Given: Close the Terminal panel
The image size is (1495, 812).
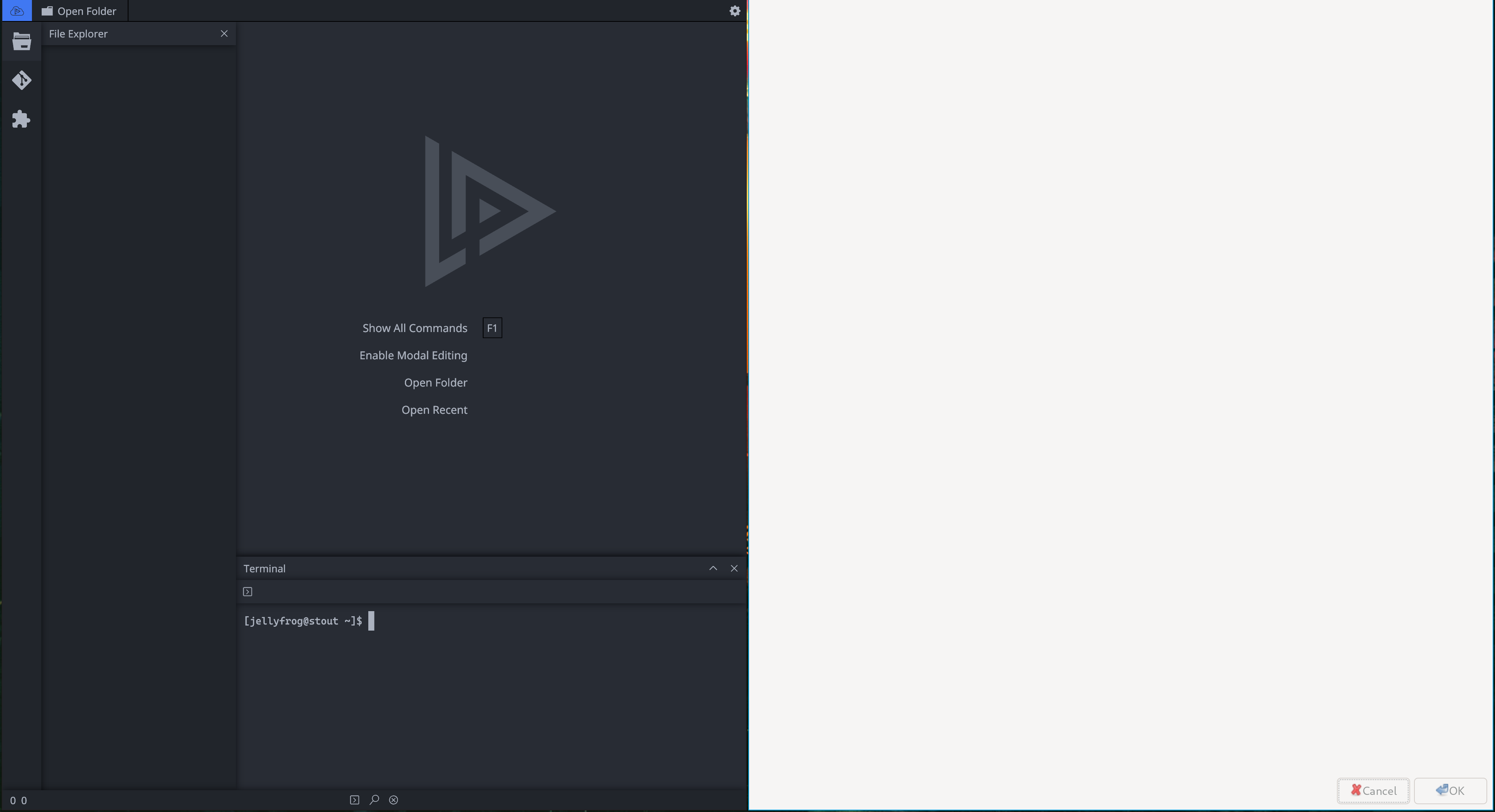Looking at the screenshot, I should coord(733,568).
